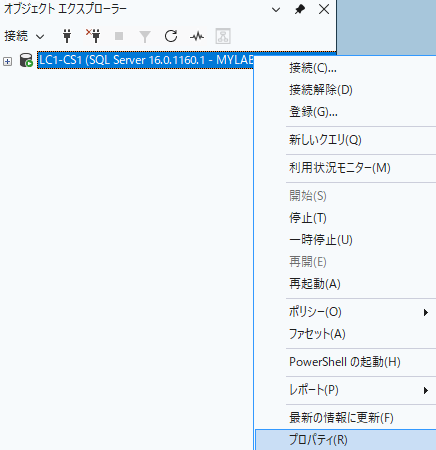Click the LC1-CS1 server database icon

[26, 60]
